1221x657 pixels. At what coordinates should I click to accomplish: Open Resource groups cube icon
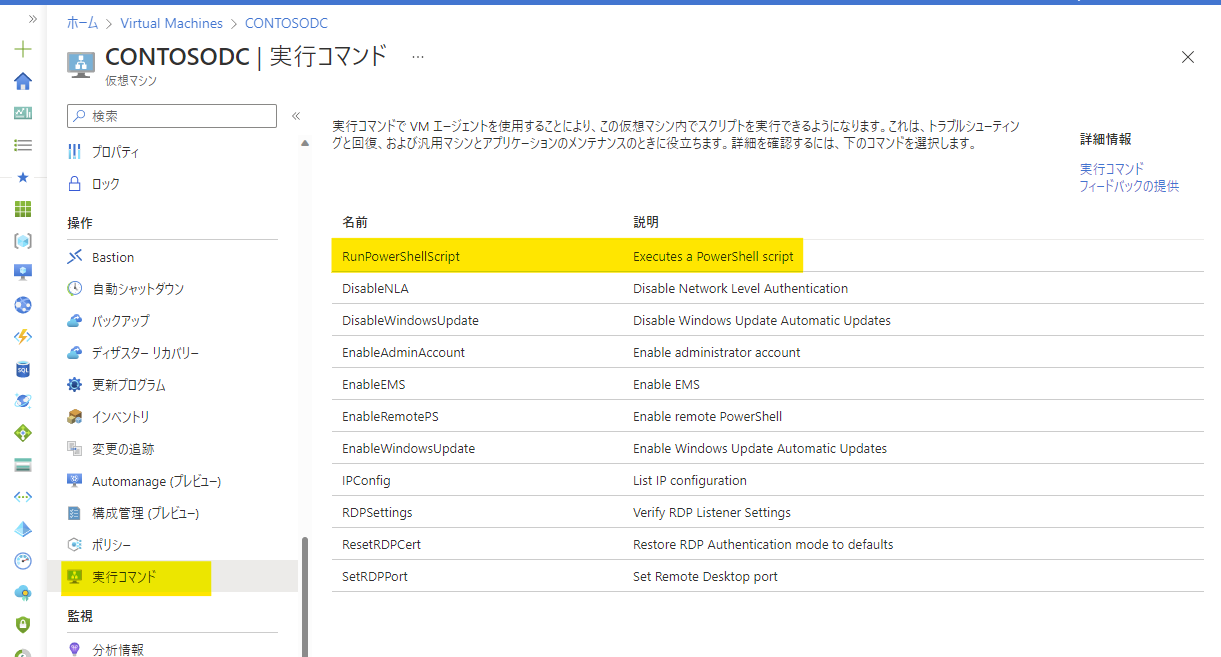pyautogui.click(x=23, y=241)
